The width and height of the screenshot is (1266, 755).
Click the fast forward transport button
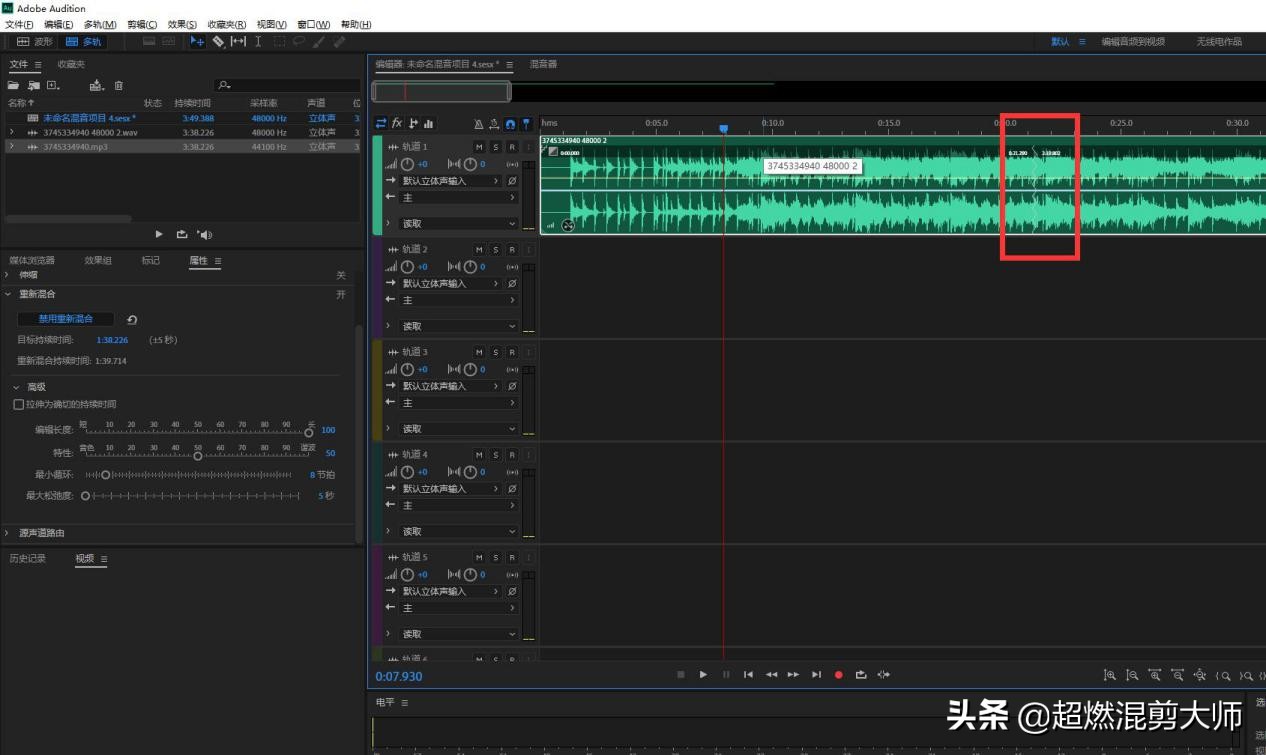click(x=793, y=675)
